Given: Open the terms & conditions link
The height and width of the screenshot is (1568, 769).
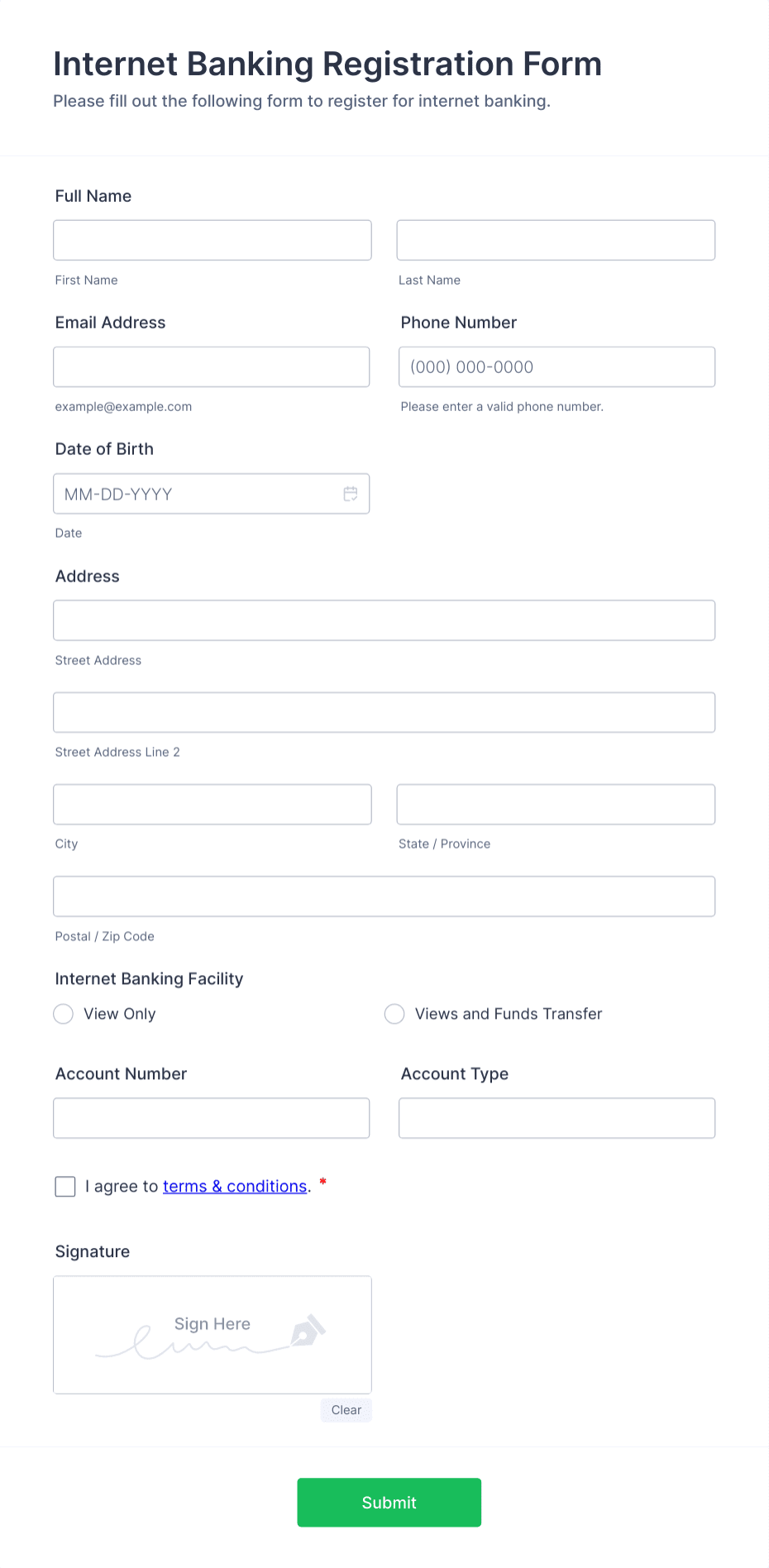Looking at the screenshot, I should [235, 1186].
